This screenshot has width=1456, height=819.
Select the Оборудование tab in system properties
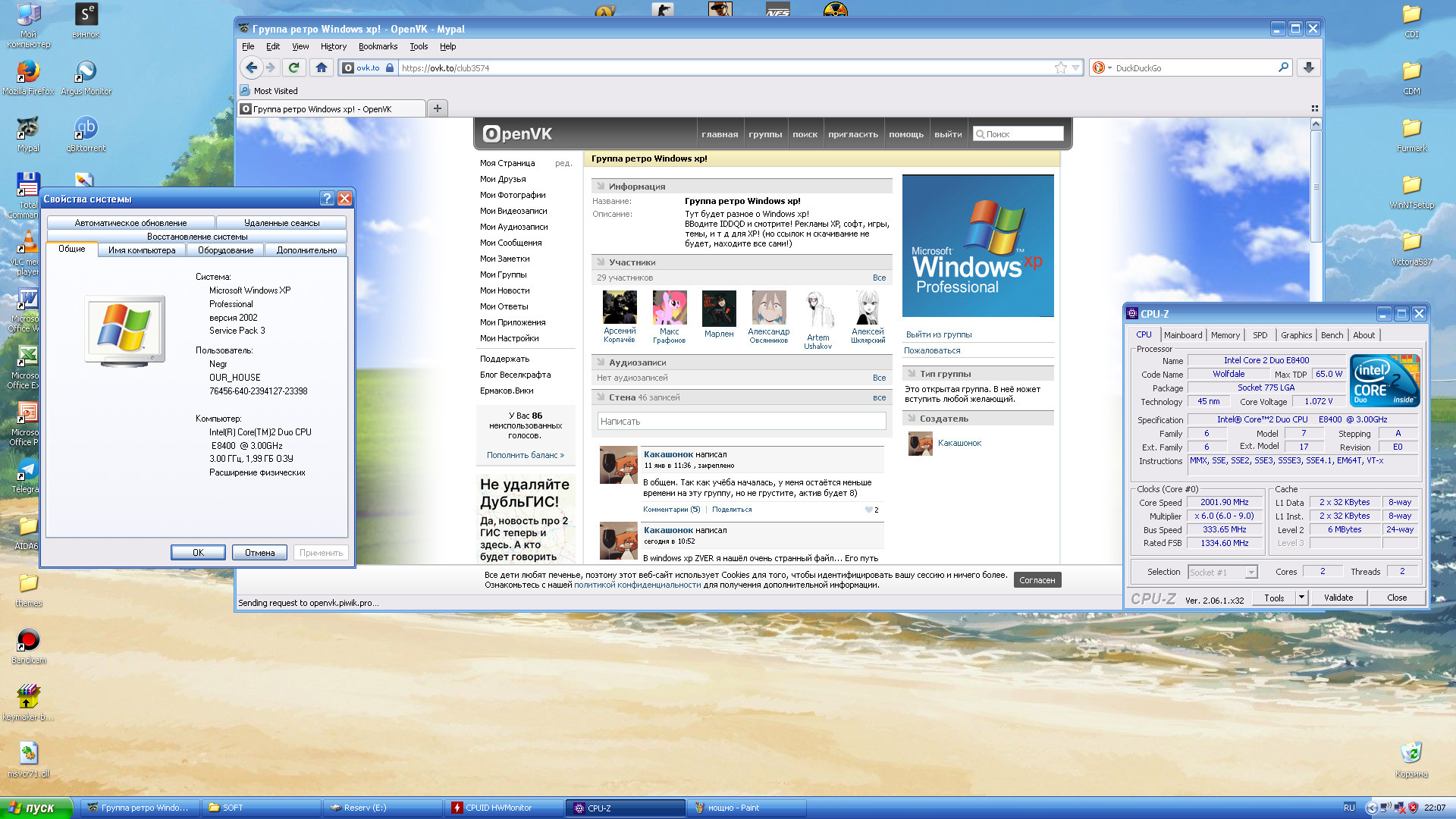225,250
